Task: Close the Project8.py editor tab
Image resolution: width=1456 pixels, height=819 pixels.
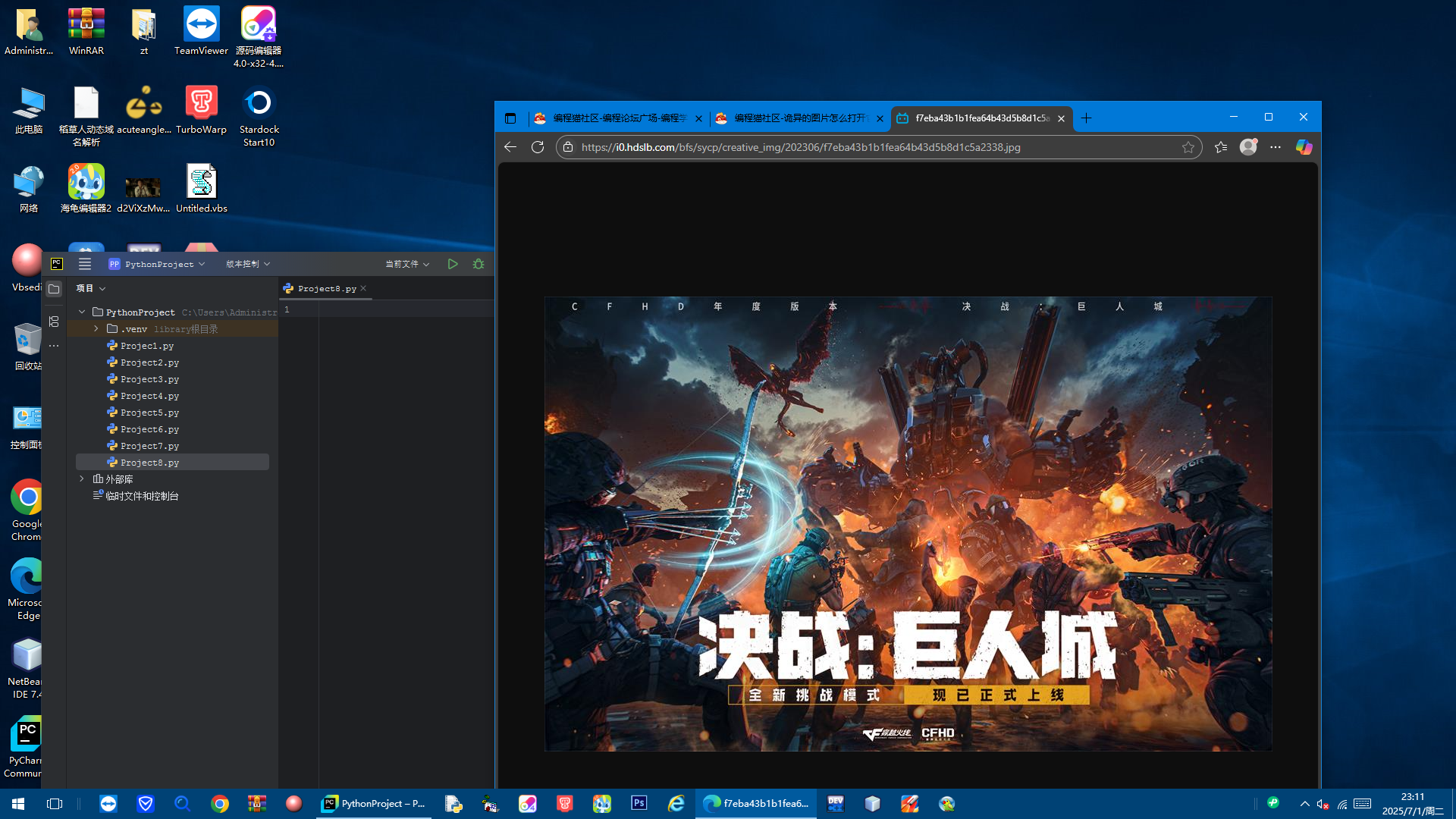Action: pos(364,288)
